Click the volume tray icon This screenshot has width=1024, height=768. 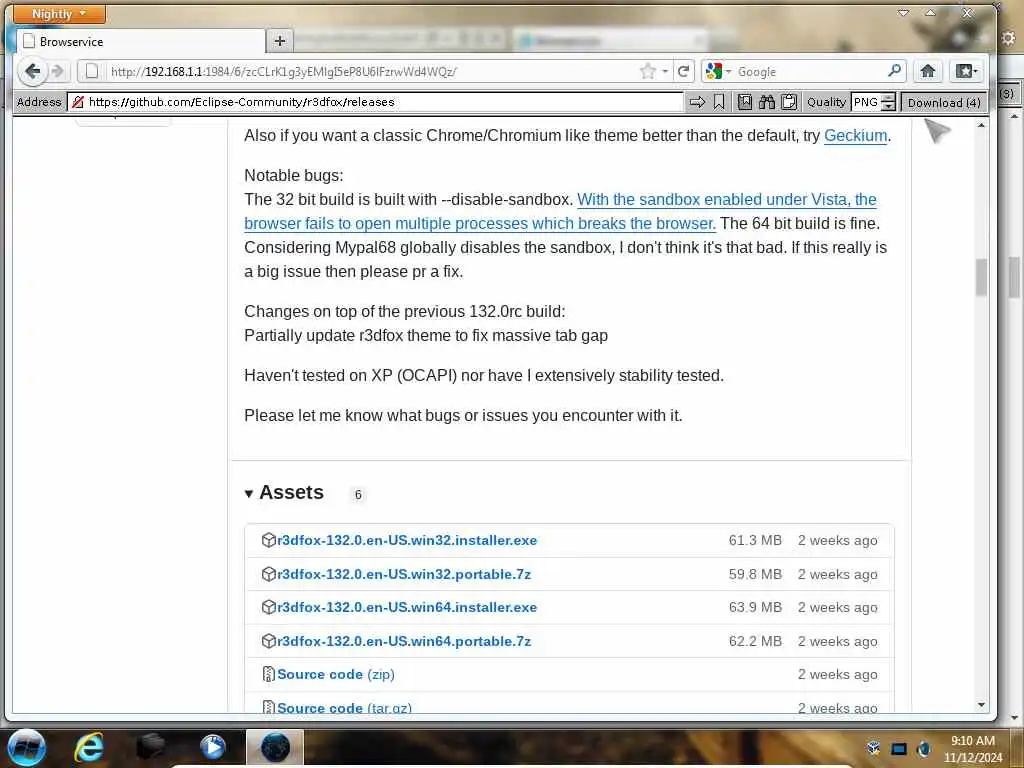(x=923, y=748)
